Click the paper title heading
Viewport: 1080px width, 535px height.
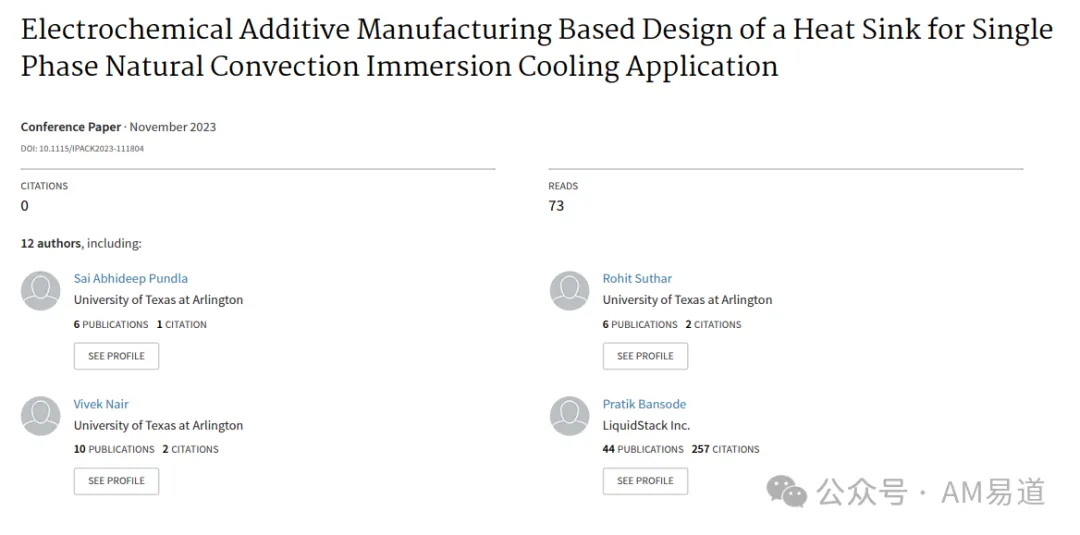(536, 48)
